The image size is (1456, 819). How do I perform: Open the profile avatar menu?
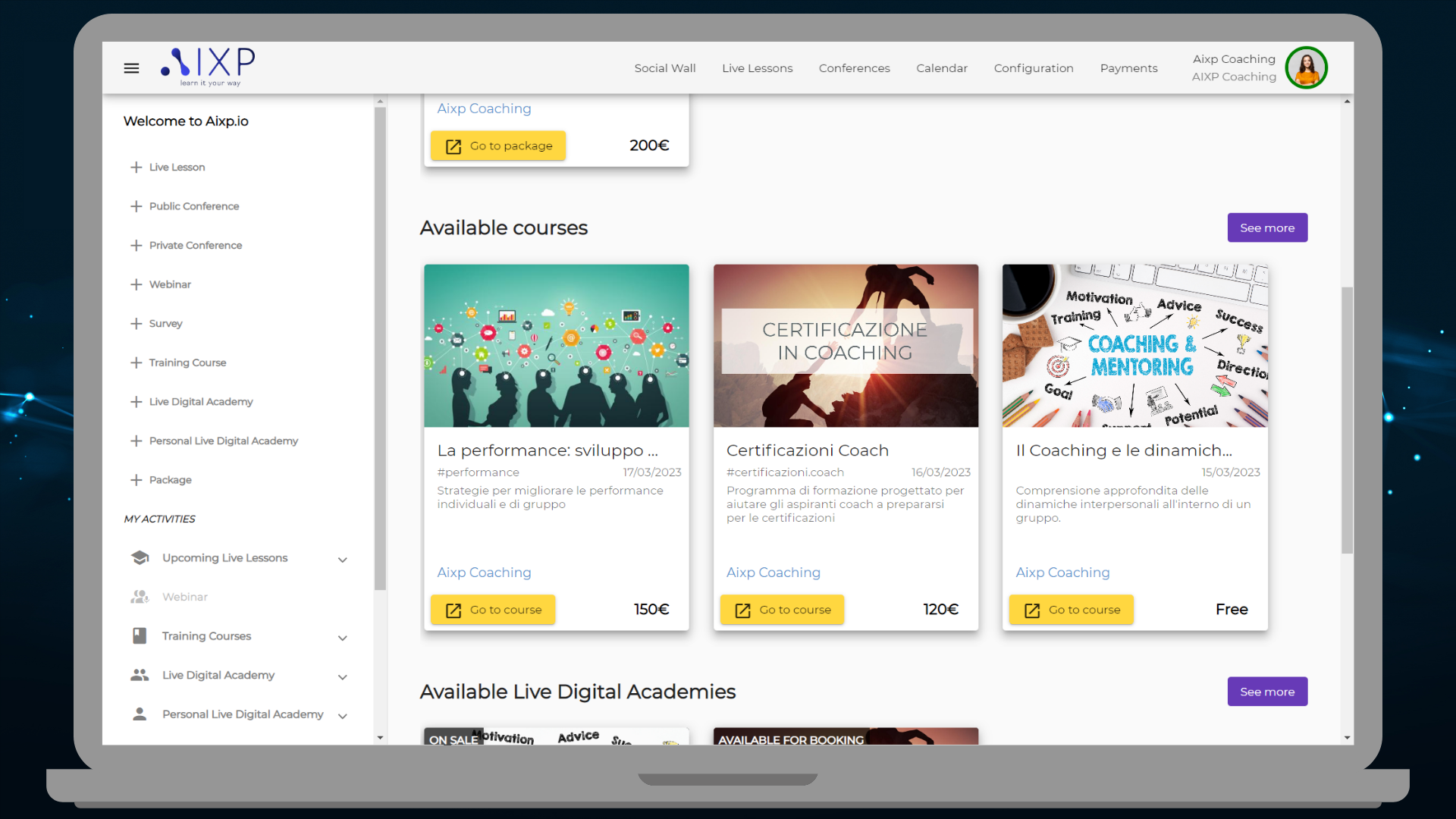click(1306, 67)
